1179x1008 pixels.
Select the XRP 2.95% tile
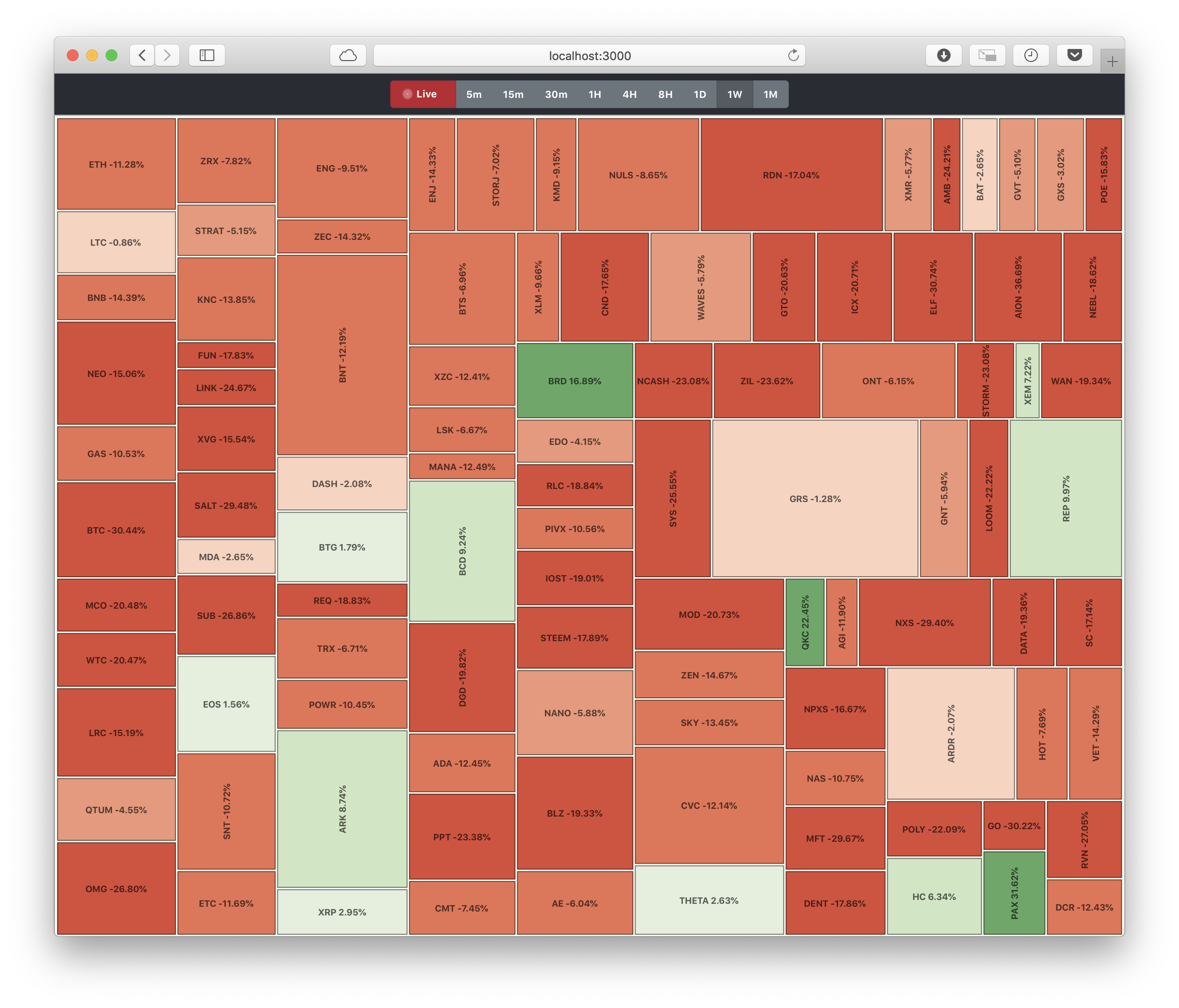[342, 912]
